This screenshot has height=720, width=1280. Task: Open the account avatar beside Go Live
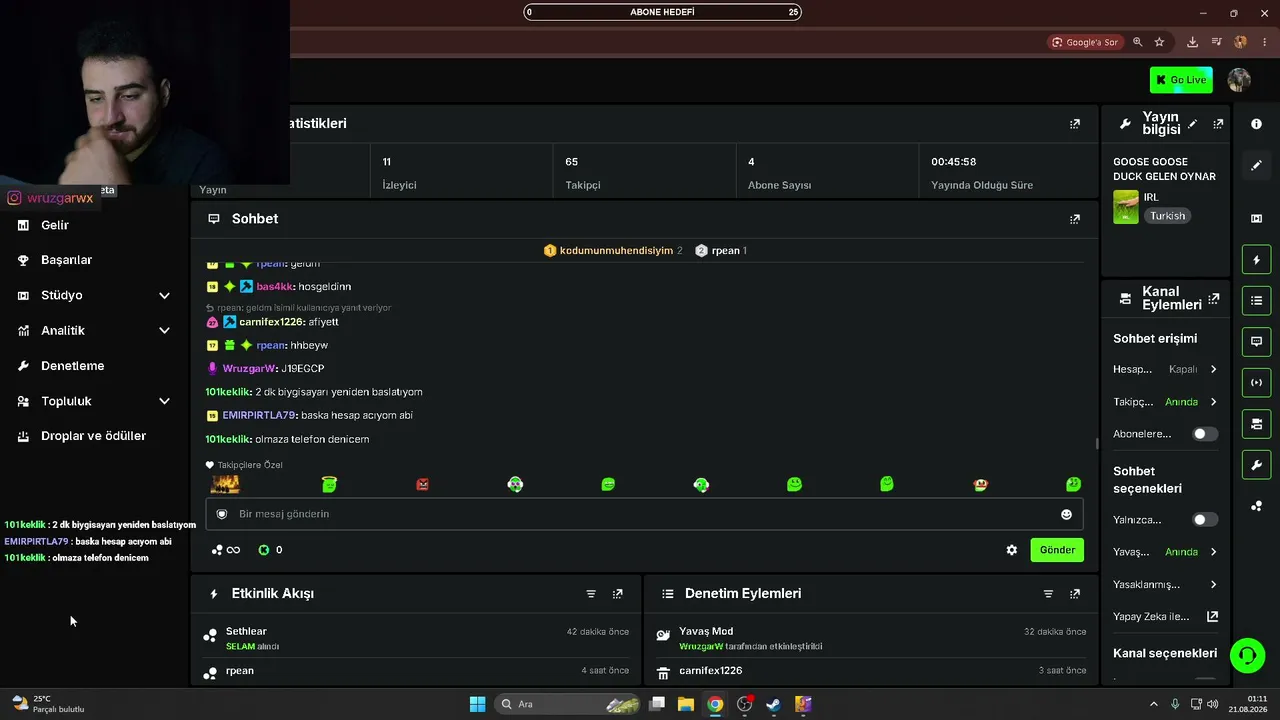[x=1239, y=80]
